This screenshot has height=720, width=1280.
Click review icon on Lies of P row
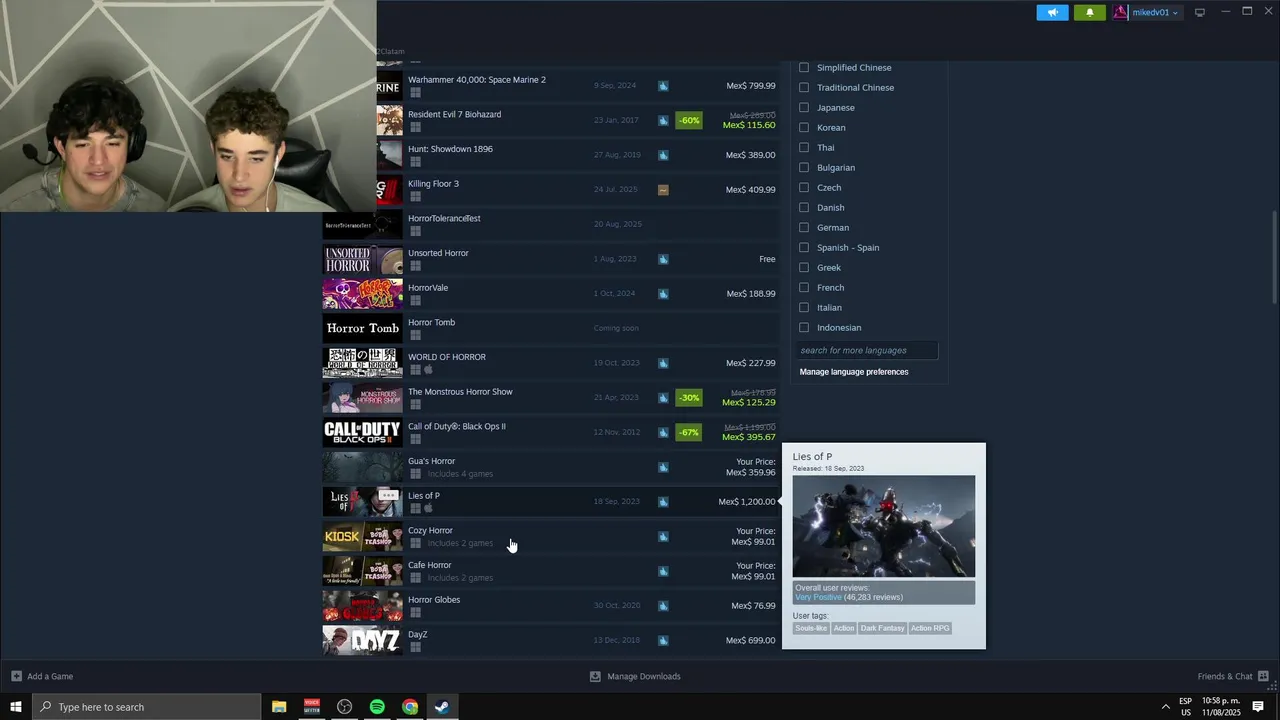(663, 502)
